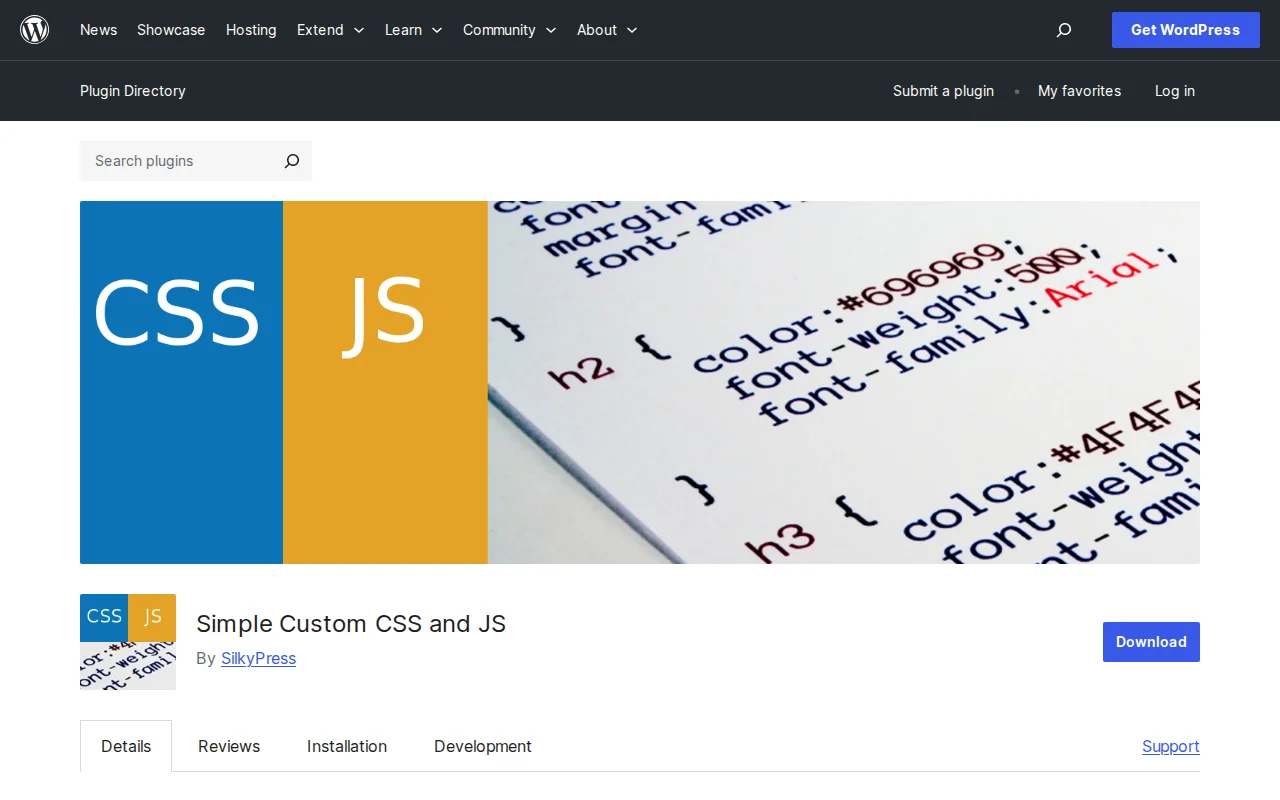This screenshot has height=800, width=1280.
Task: Open the Learn dropdown menu
Action: coord(412,30)
